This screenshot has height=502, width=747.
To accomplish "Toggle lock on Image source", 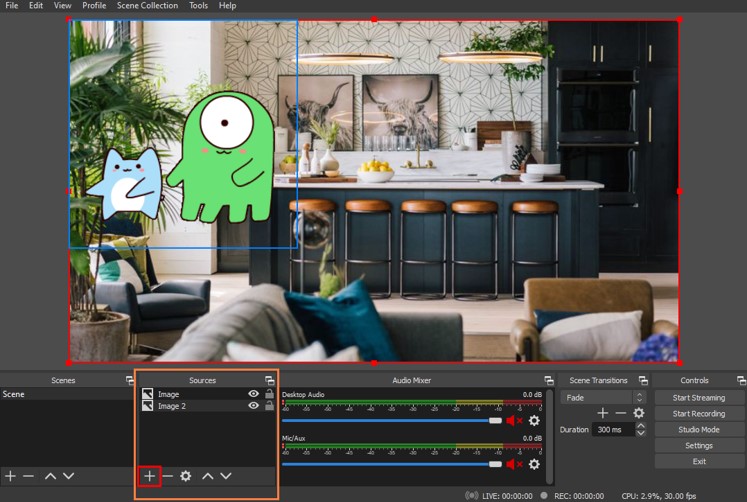I will [x=269, y=395].
